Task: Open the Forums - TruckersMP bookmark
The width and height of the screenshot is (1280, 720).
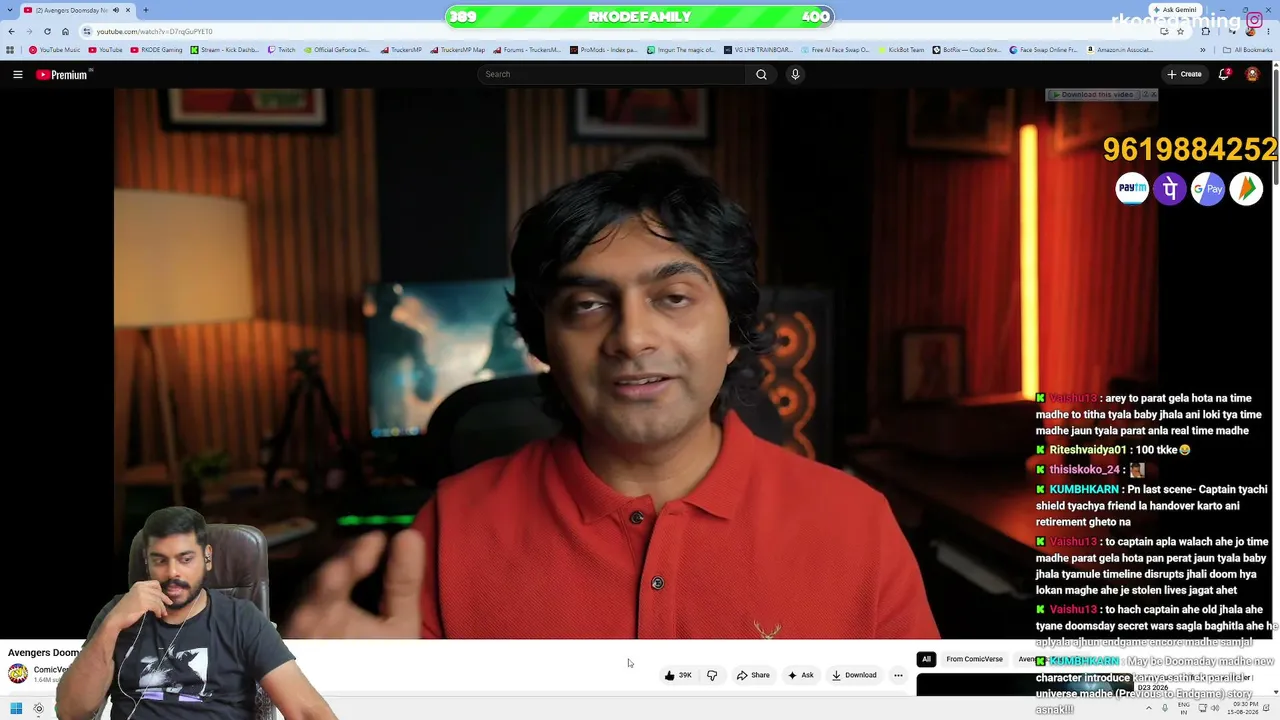Action: pos(527,50)
